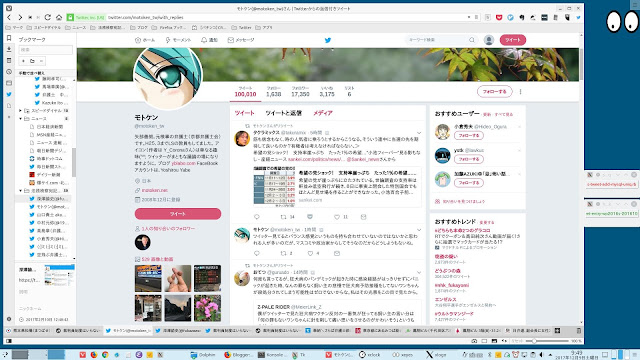Open the profile avatar menu in header
Screen dimensions: 640x360
coord(489,40)
